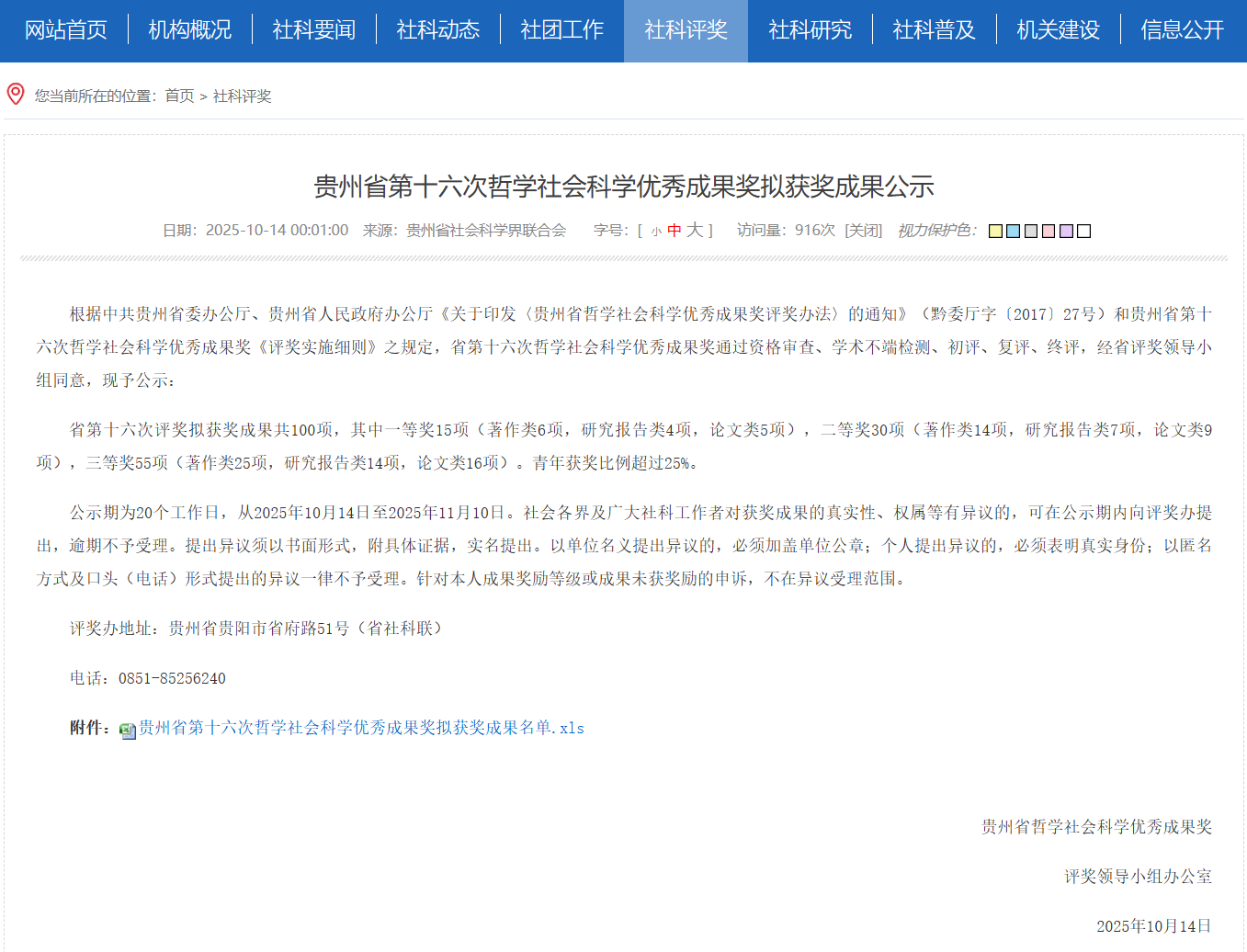Pick the pink eye-protection color swatch
The width and height of the screenshot is (1247, 952).
click(x=1049, y=232)
